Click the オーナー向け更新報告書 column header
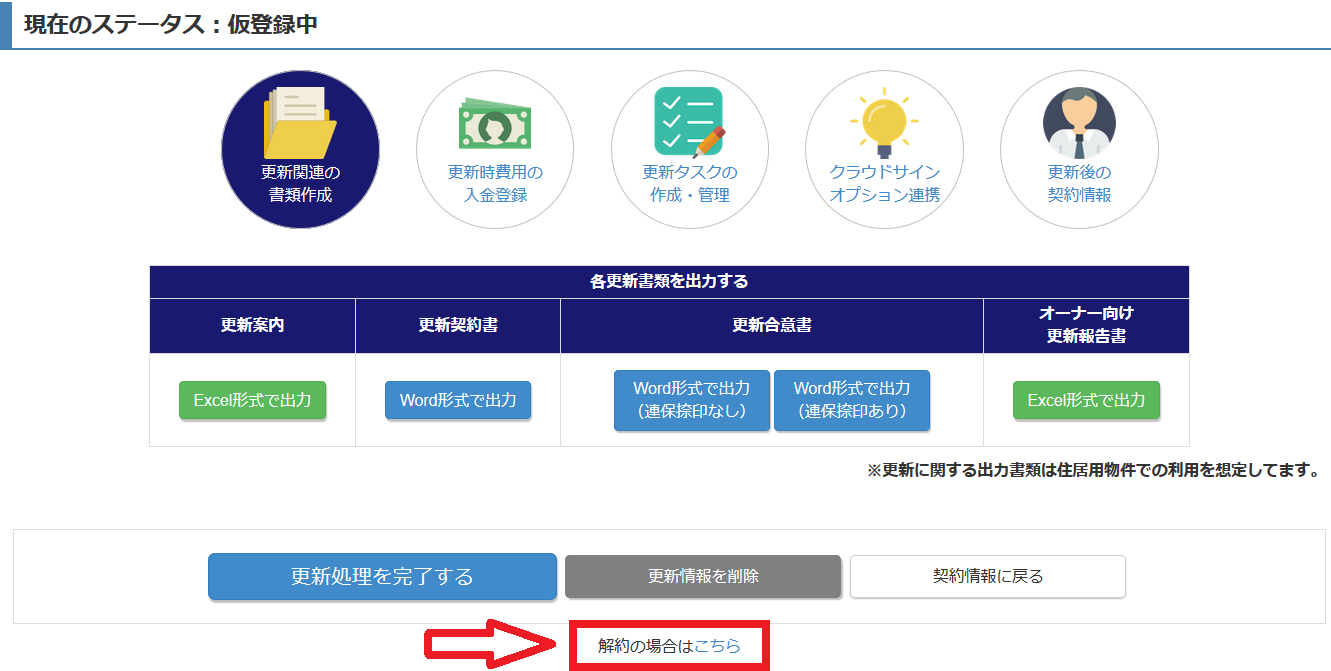The image size is (1331, 671). pyautogui.click(x=1086, y=325)
